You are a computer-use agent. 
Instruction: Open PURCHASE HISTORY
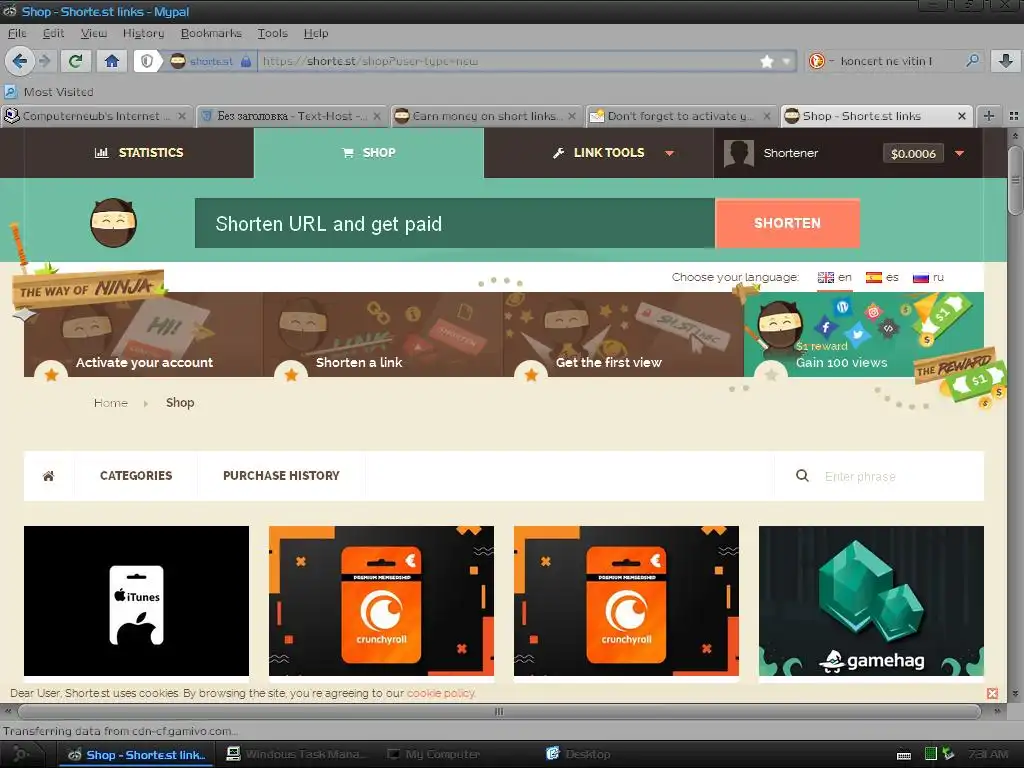281,476
